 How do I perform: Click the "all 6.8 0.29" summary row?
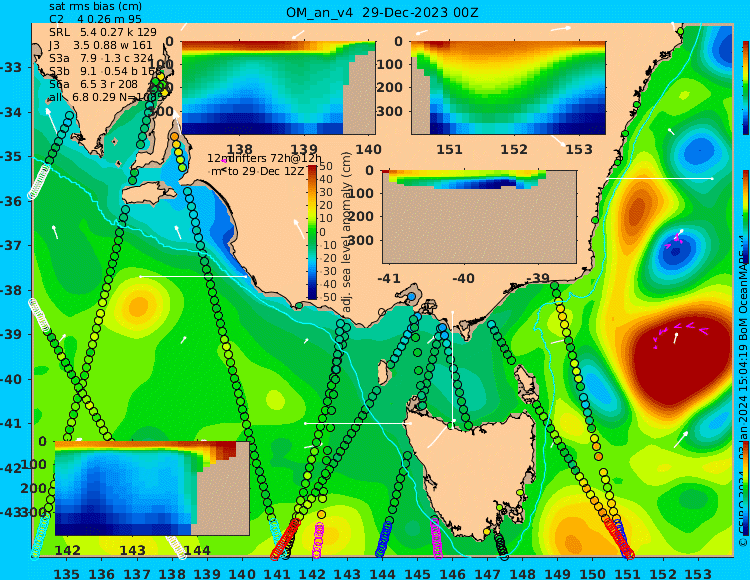[106, 97]
